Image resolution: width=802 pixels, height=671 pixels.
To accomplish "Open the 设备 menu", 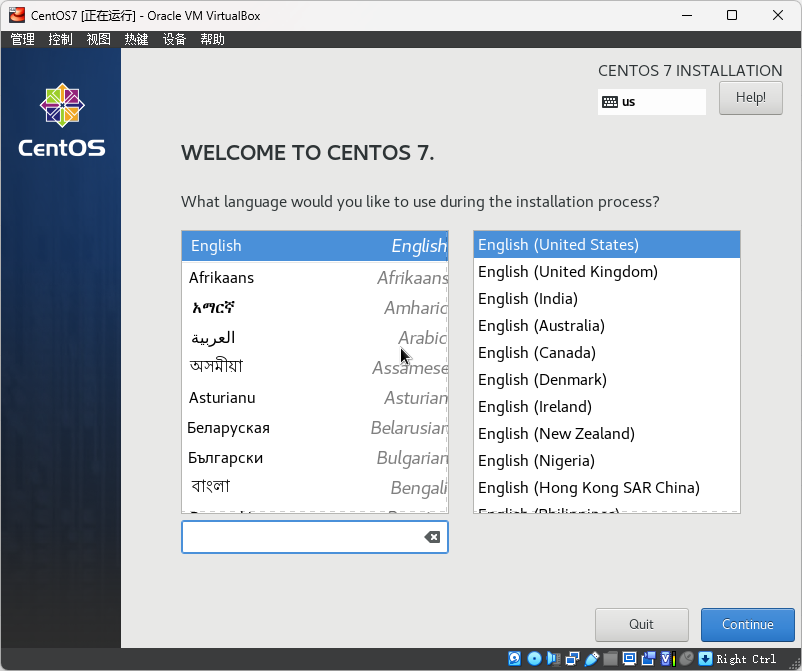I will [x=174, y=39].
